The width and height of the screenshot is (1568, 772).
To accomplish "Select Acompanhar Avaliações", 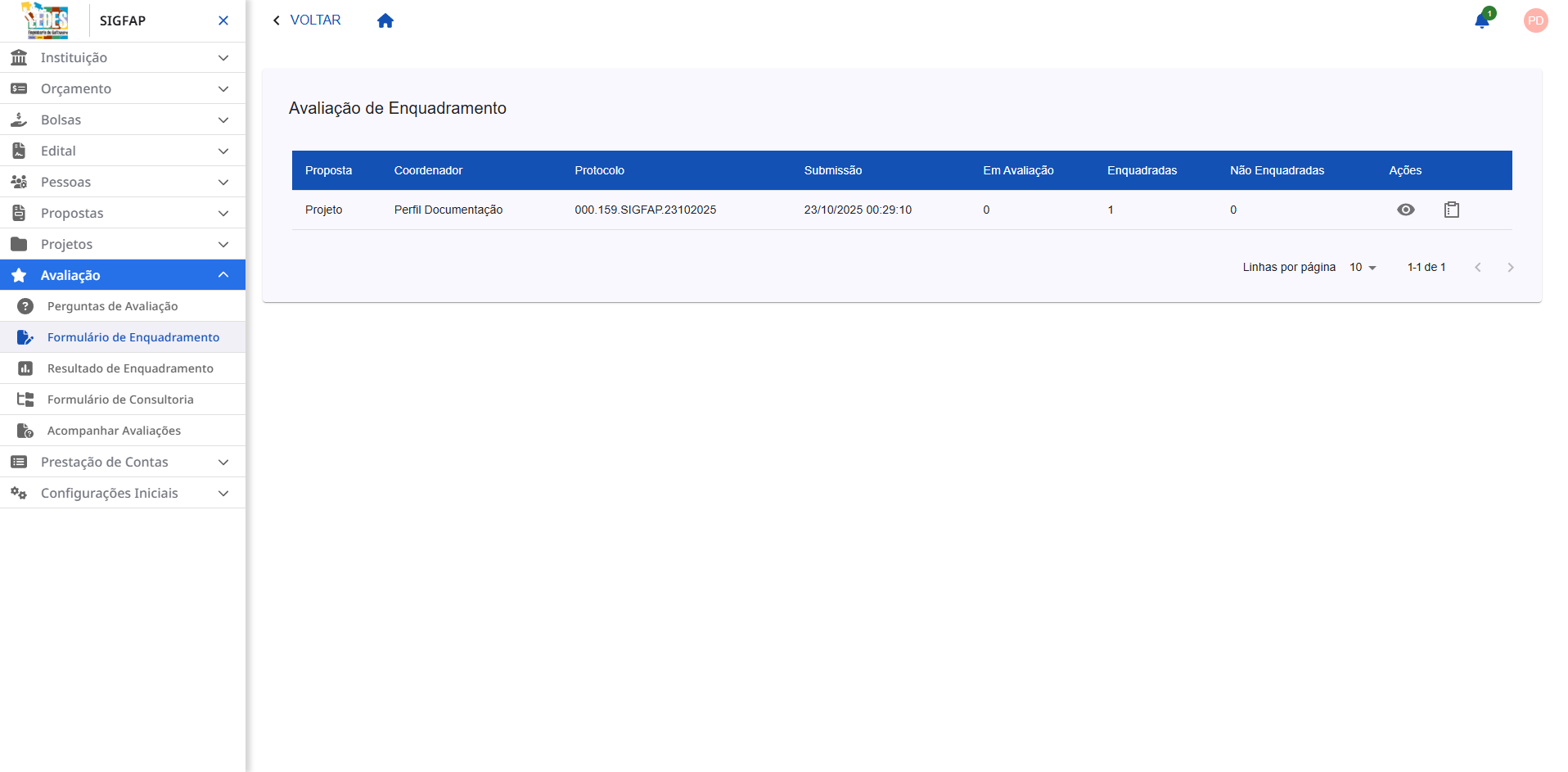I will [x=113, y=430].
